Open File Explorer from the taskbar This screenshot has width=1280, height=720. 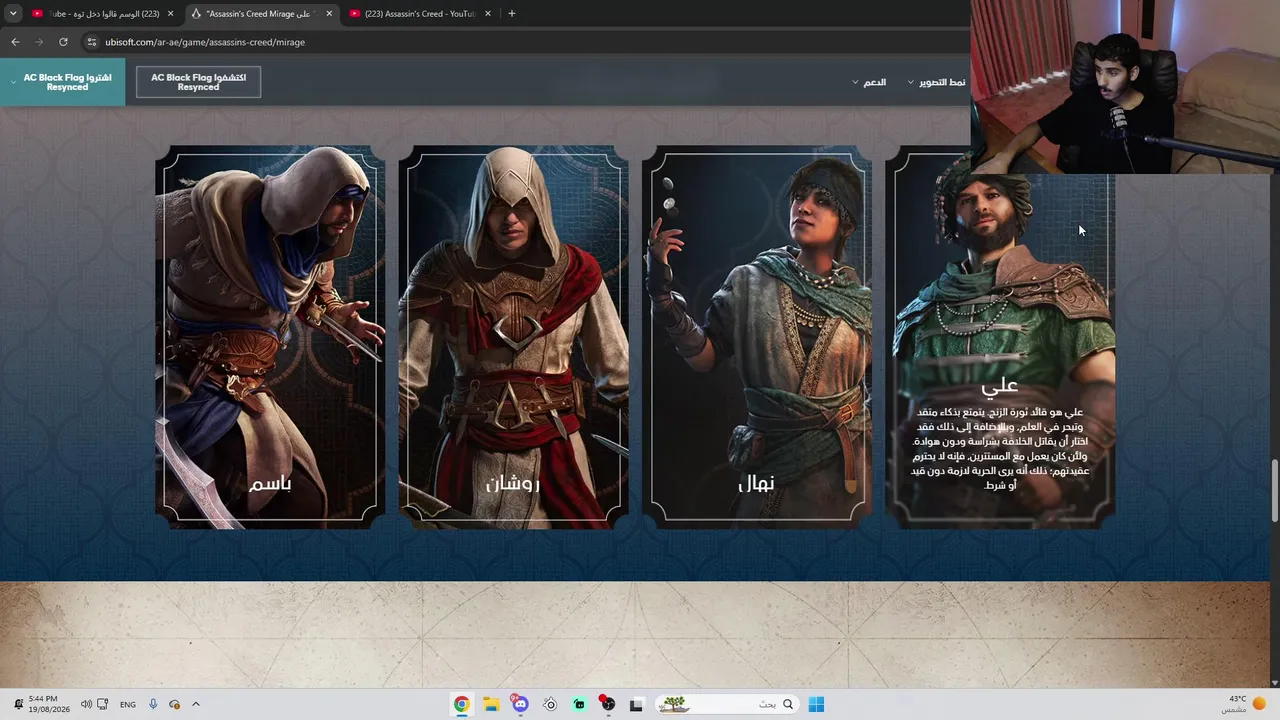pos(491,704)
